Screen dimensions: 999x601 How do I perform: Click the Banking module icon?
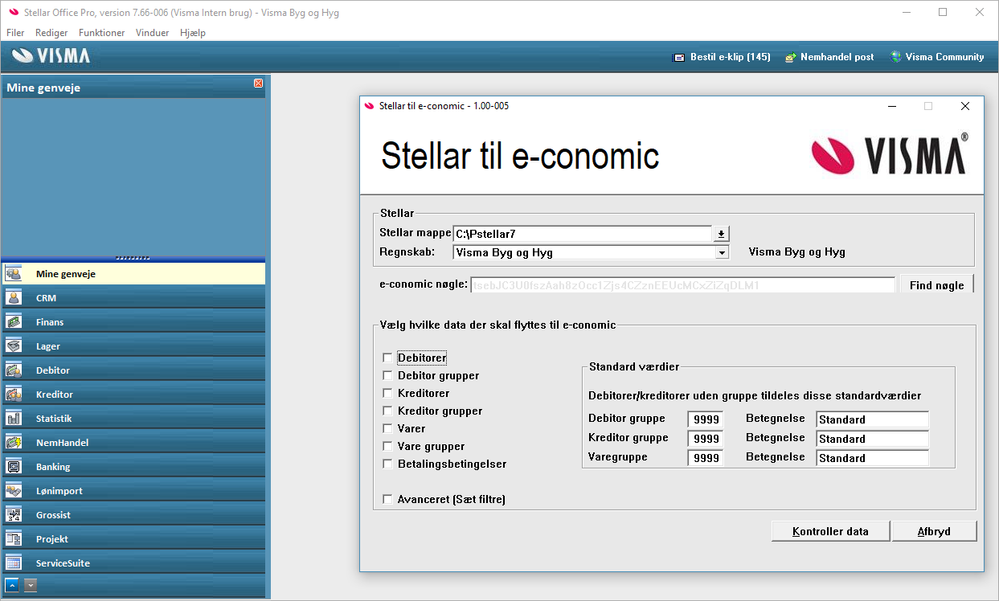(13, 467)
